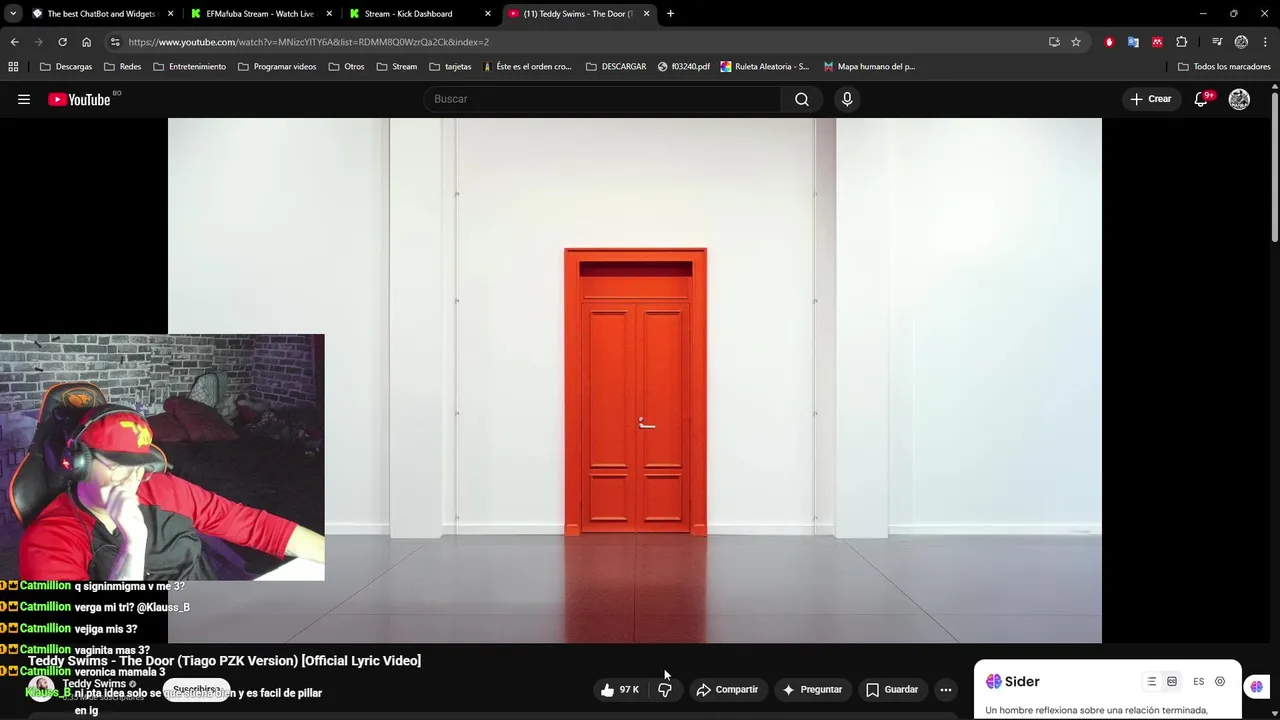This screenshot has width=1280, height=720.
Task: Open the apps grid in bookmarks bar
Action: click(13, 67)
